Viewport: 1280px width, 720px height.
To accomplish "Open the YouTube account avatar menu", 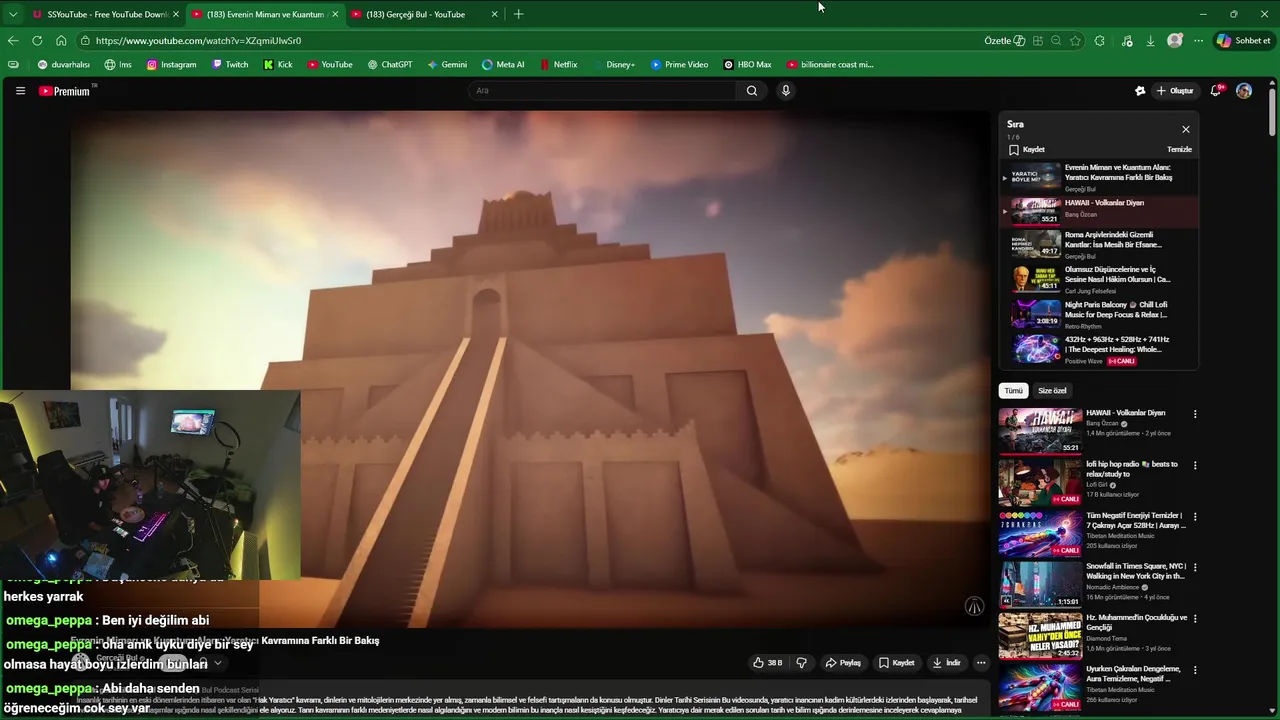I will [1244, 91].
